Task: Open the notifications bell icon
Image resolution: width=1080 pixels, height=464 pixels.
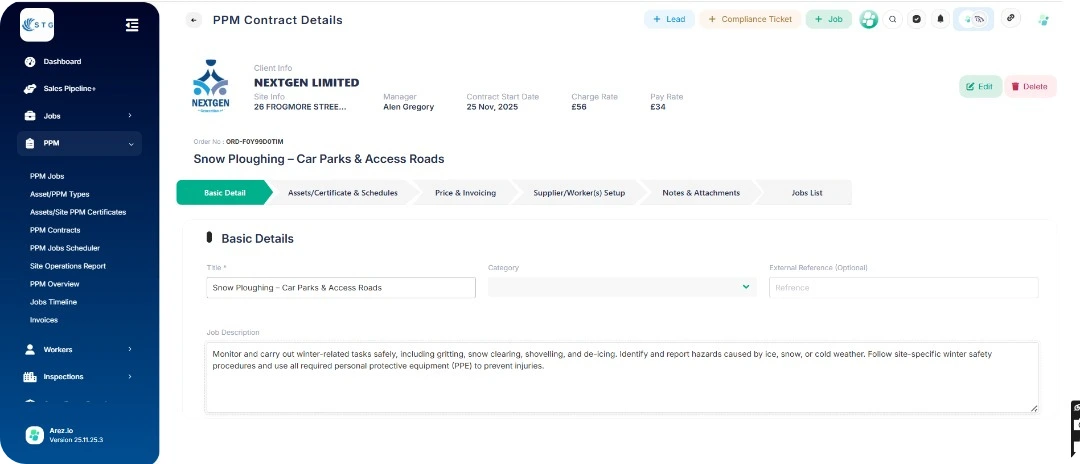Action: 940,19
